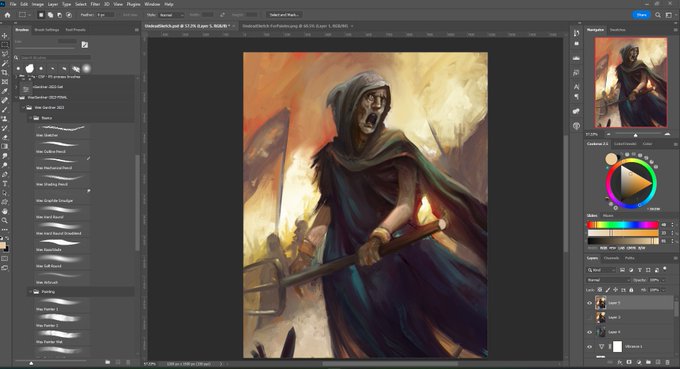The height and width of the screenshot is (369, 680).
Task: Hide Layer 5 using its eye icon
Action: [x=589, y=303]
